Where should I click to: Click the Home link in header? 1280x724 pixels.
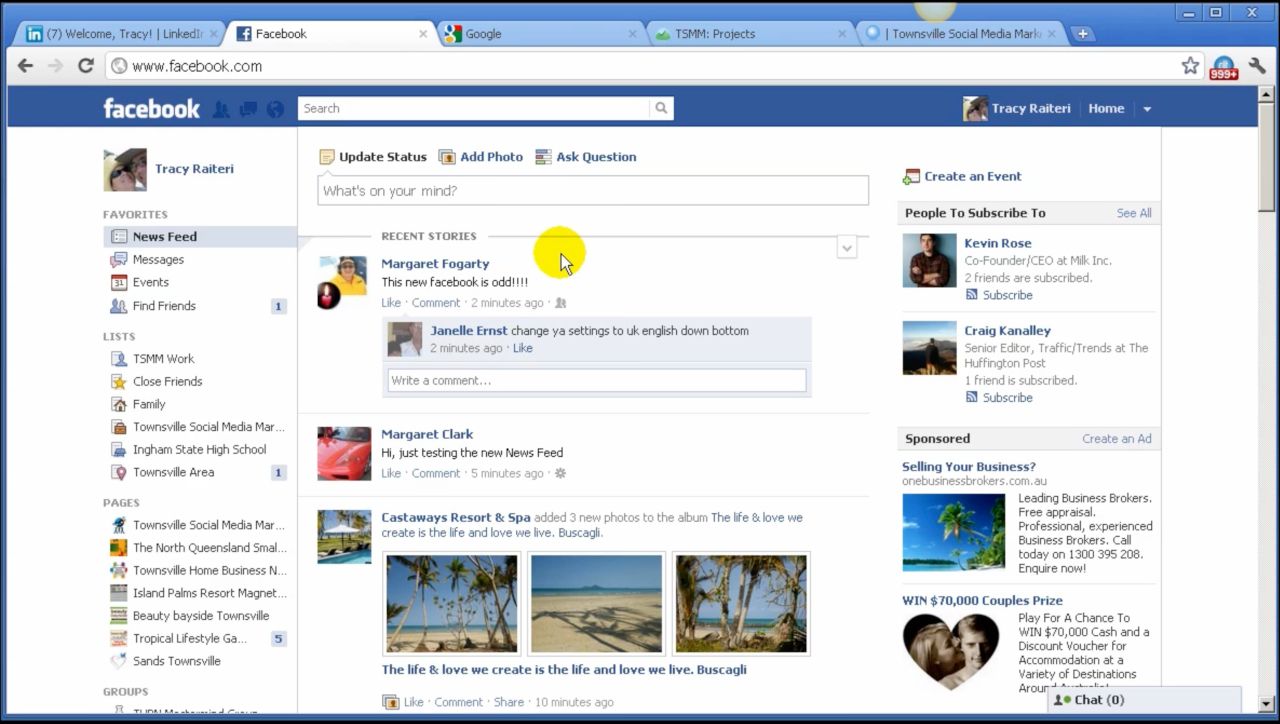pyautogui.click(x=1106, y=109)
